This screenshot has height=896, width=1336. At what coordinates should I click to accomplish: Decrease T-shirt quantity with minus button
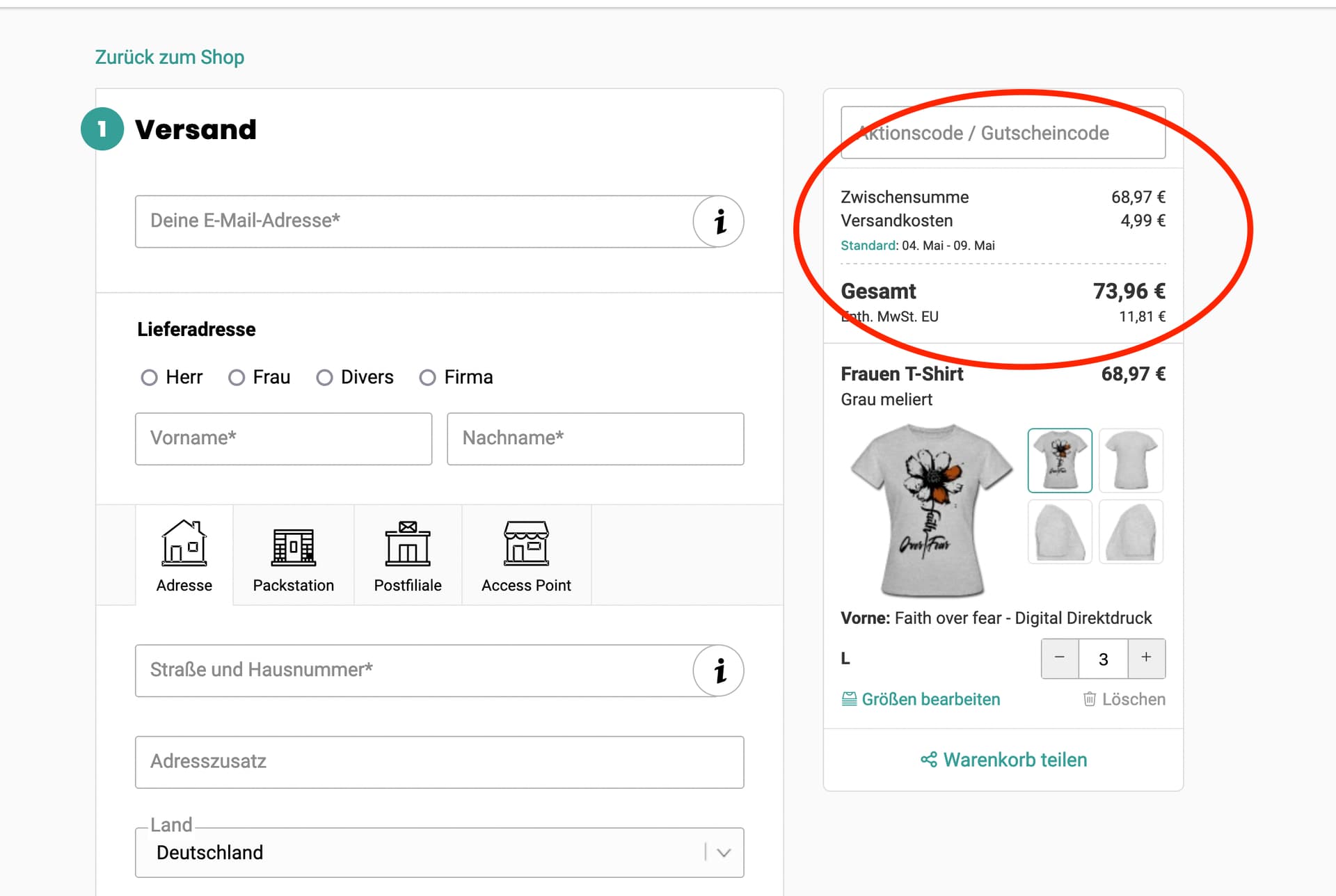pyautogui.click(x=1059, y=658)
